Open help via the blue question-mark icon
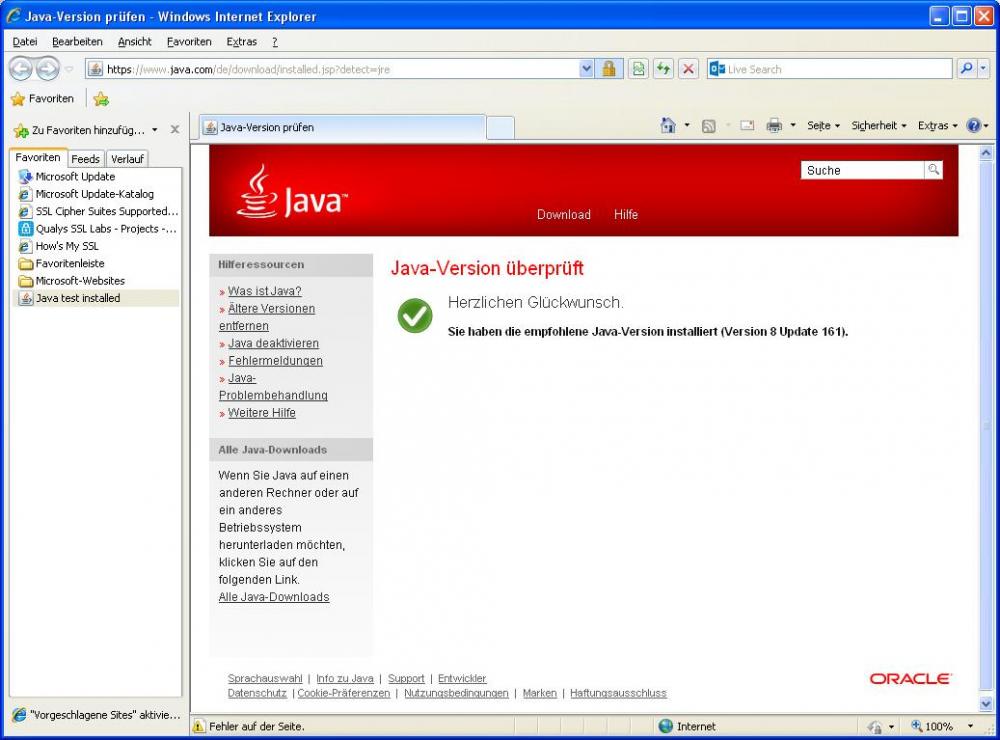The image size is (1000, 740). click(972, 124)
